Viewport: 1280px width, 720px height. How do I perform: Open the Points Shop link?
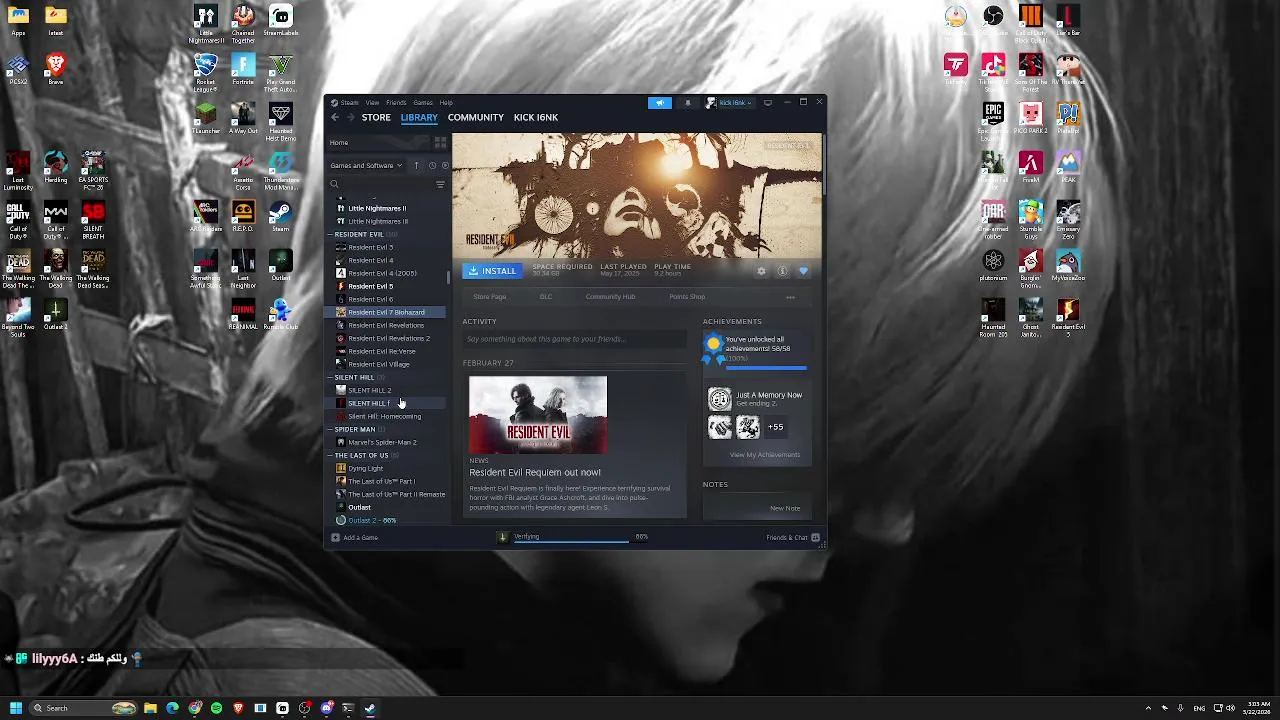coord(687,296)
